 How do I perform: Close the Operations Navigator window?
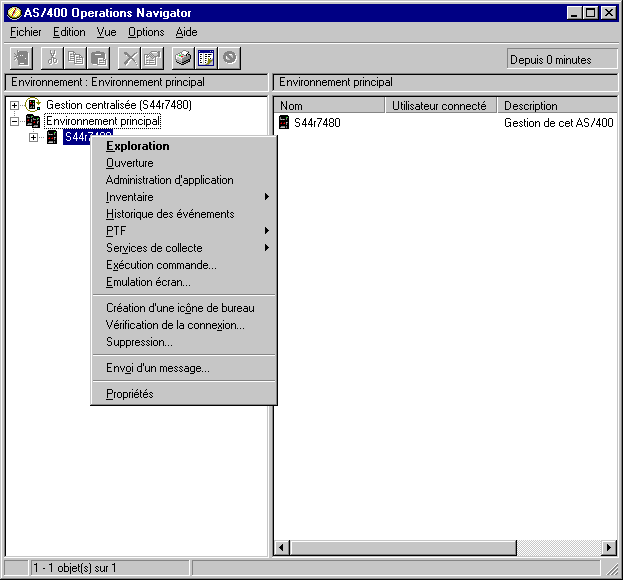(x=609, y=13)
